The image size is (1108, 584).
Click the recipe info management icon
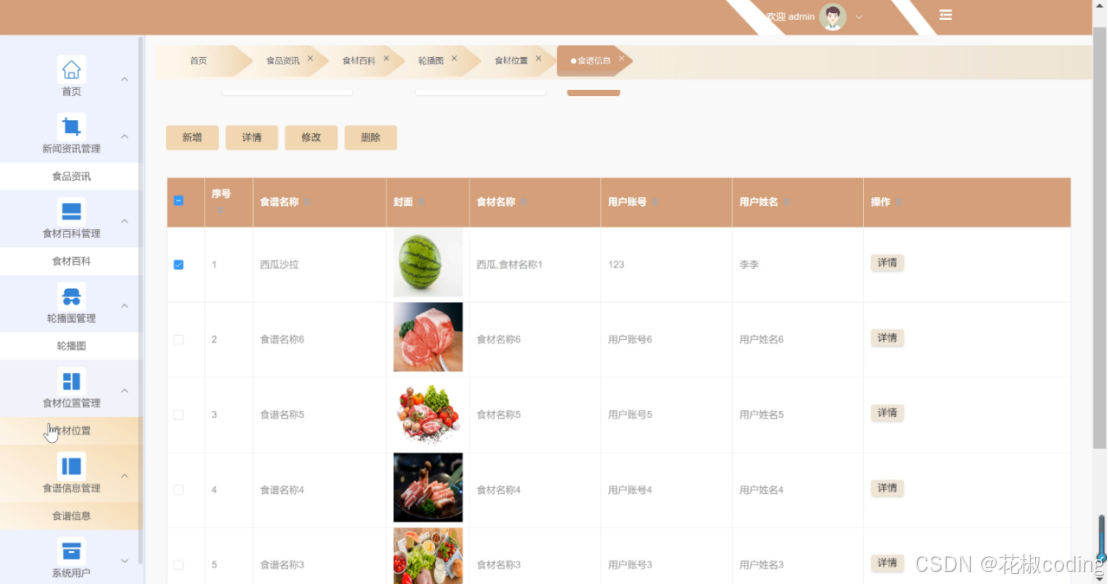pyautogui.click(x=71, y=466)
